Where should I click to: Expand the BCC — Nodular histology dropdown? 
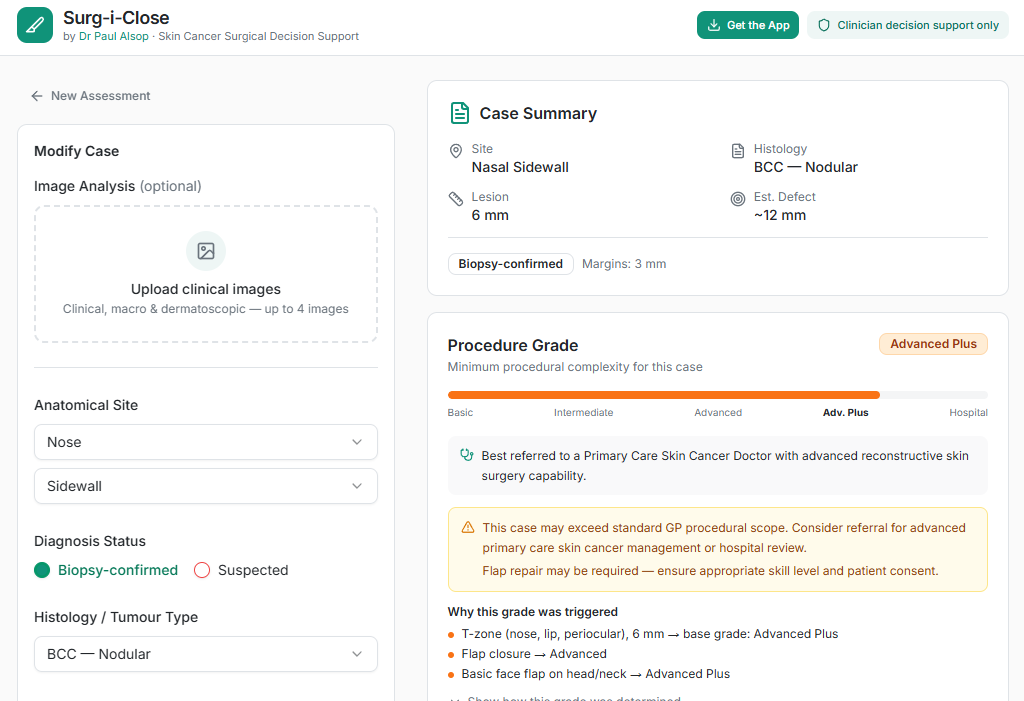point(206,654)
